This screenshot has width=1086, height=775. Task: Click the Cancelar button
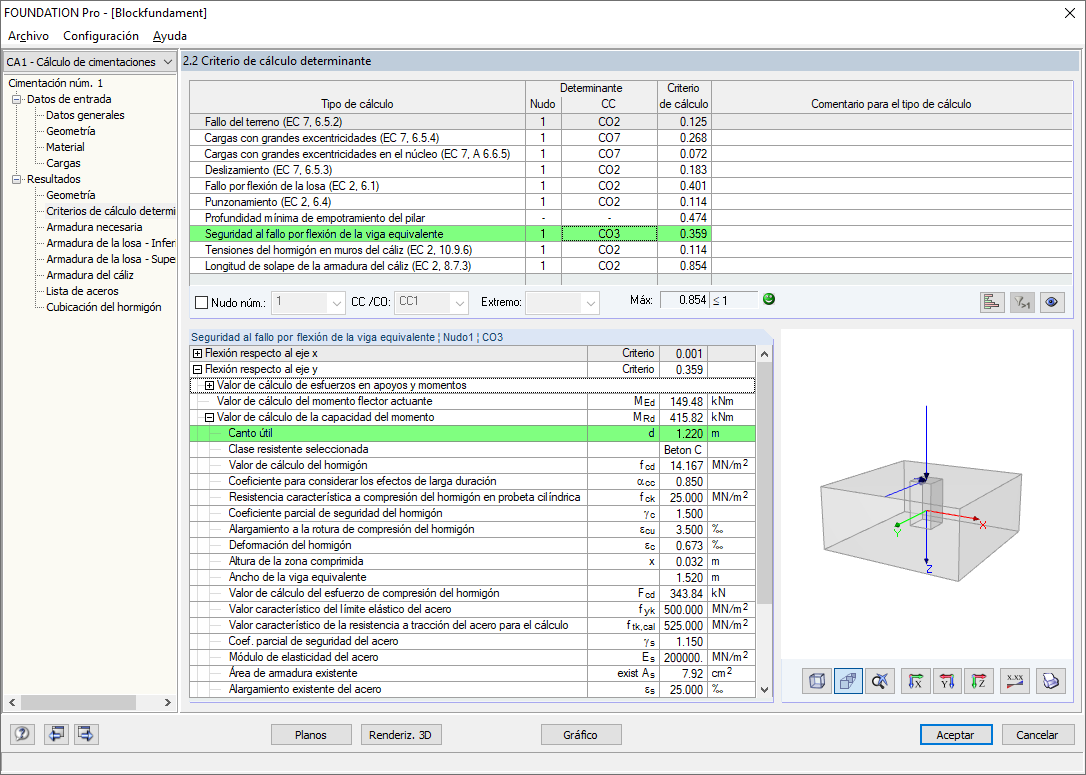tap(1038, 735)
